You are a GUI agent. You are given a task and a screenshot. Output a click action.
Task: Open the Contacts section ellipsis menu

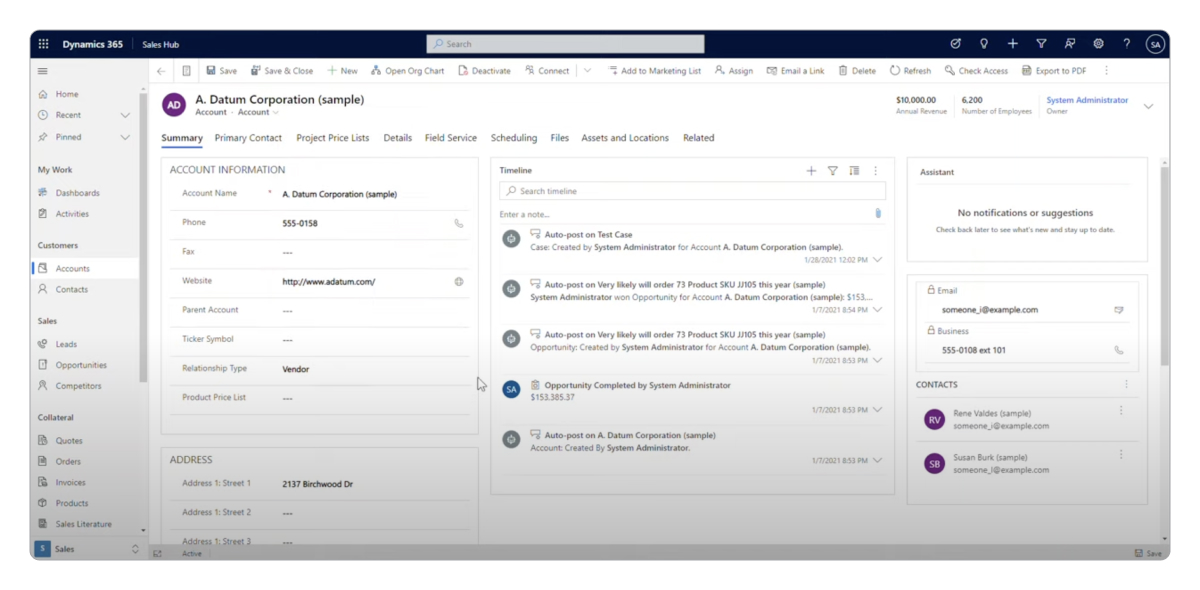(x=1126, y=384)
